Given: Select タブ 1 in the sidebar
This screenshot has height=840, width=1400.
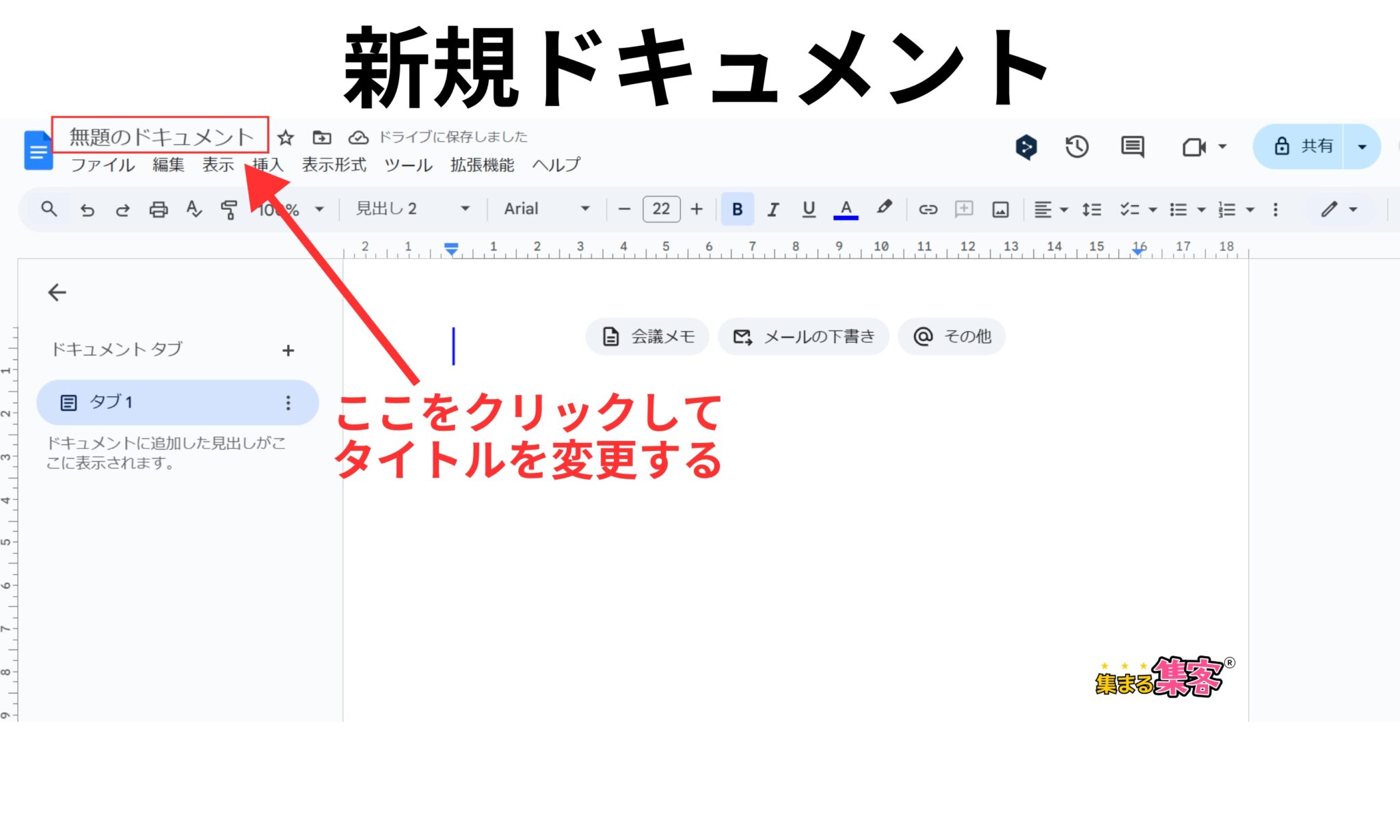Looking at the screenshot, I should pyautogui.click(x=177, y=403).
